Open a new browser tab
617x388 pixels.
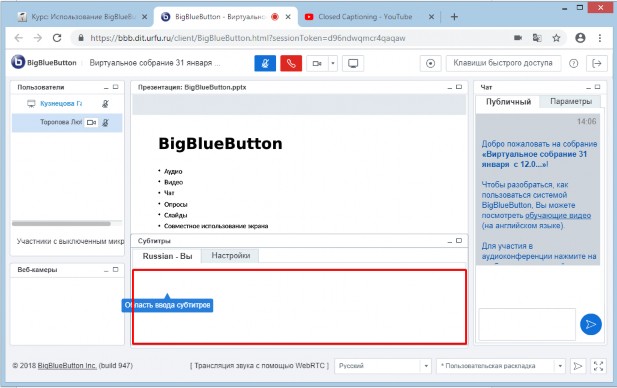click(454, 17)
